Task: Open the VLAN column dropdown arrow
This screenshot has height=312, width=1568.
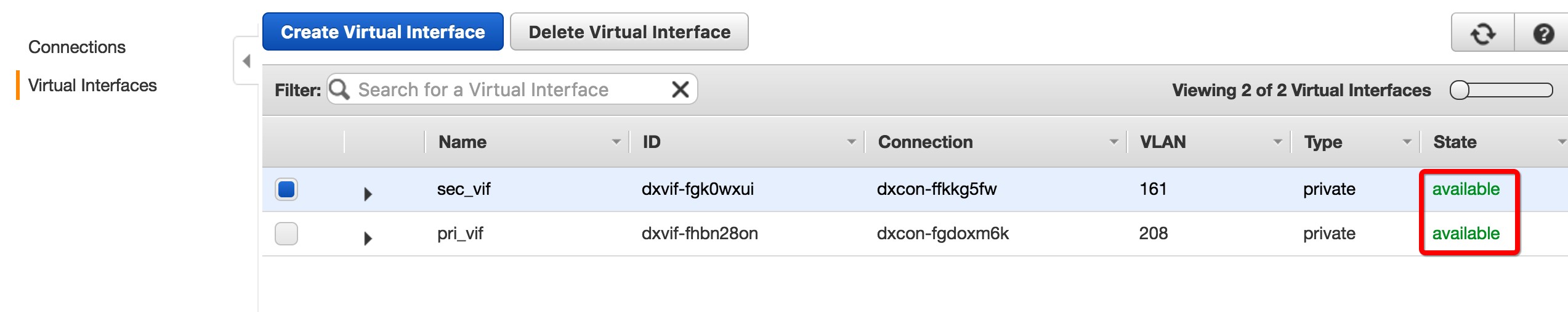Action: tap(1277, 142)
